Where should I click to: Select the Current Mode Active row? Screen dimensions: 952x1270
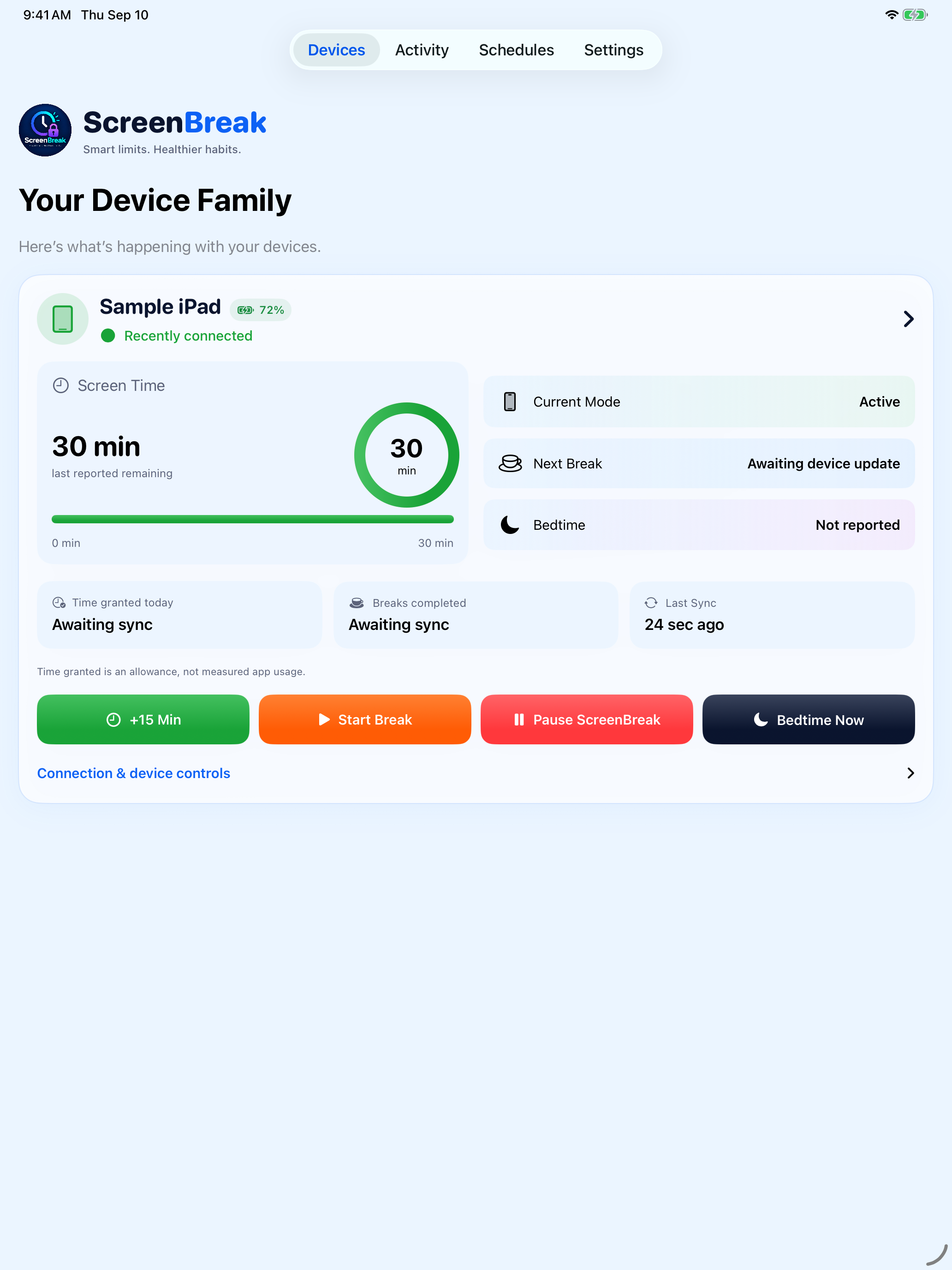pos(699,402)
